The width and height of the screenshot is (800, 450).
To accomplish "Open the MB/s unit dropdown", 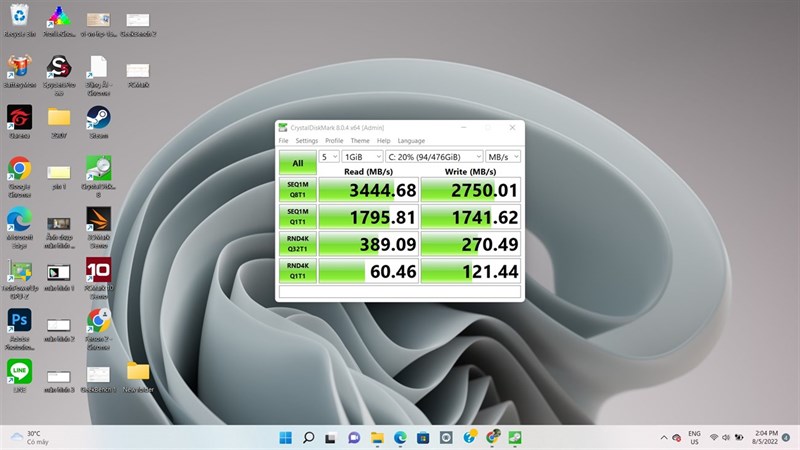I will click(503, 157).
